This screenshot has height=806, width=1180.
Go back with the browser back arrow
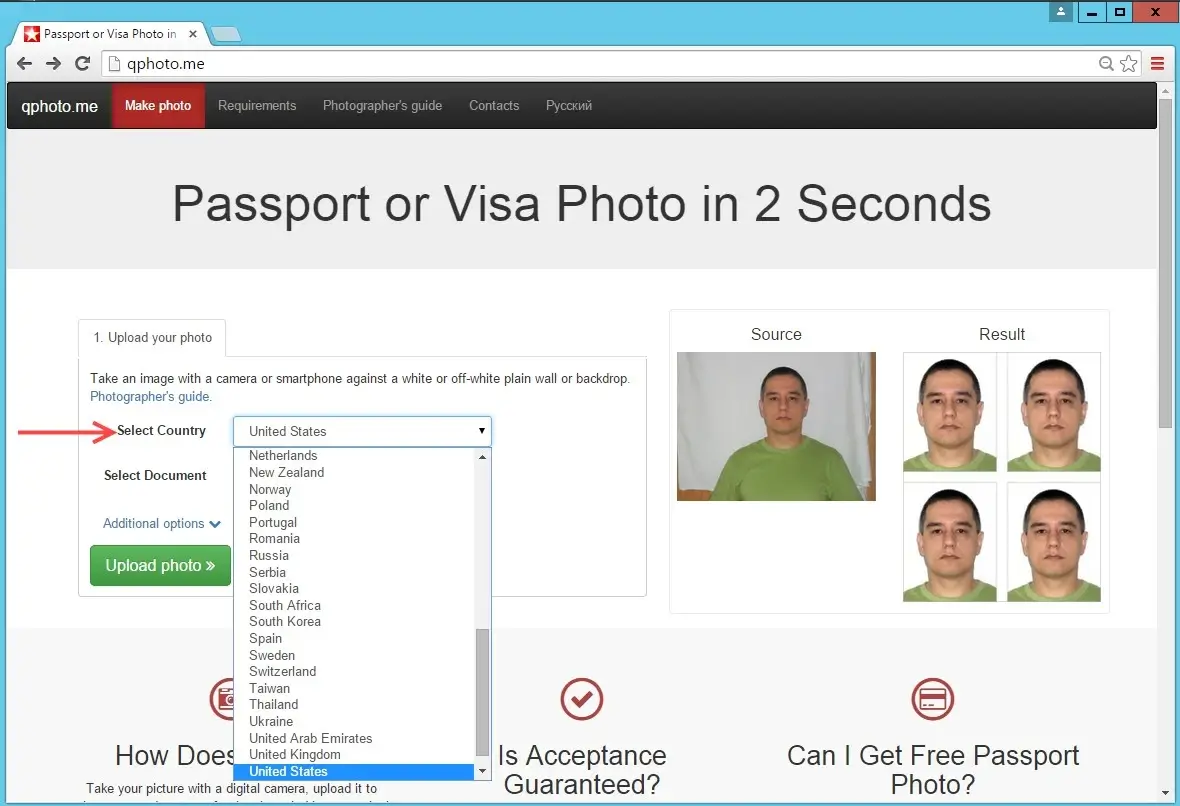click(x=24, y=64)
